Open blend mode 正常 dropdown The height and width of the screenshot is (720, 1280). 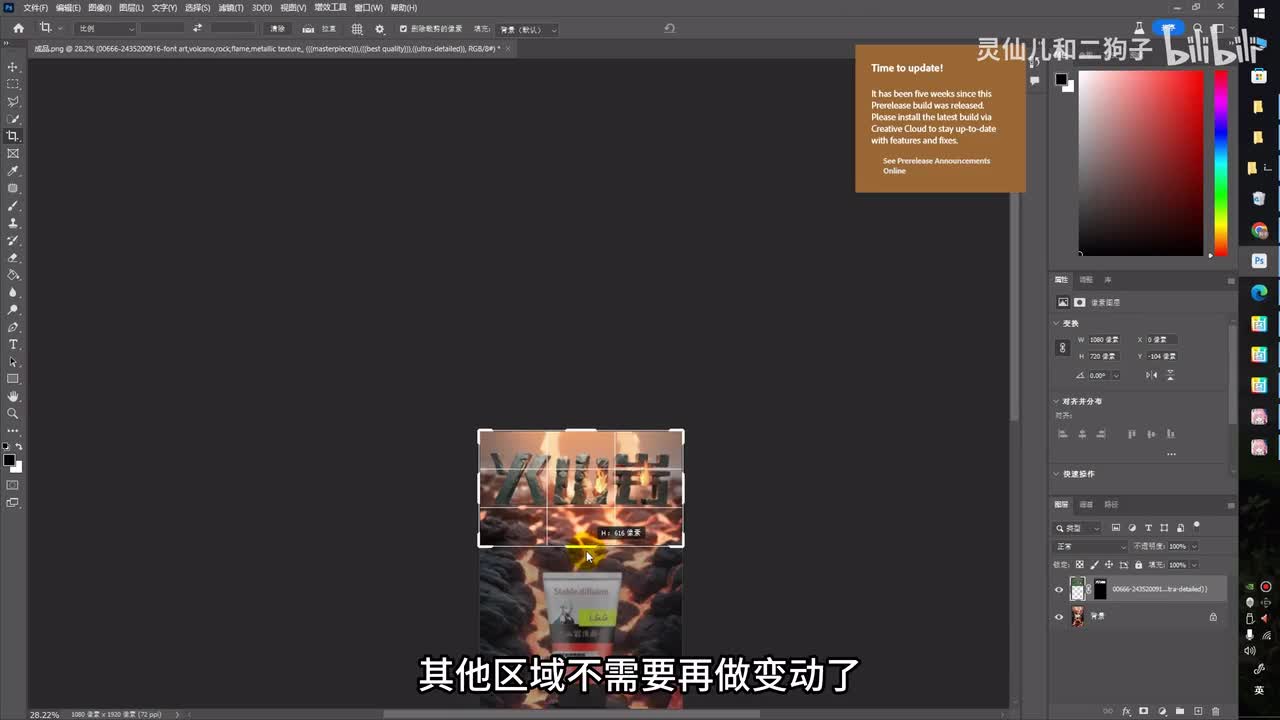pos(1091,547)
